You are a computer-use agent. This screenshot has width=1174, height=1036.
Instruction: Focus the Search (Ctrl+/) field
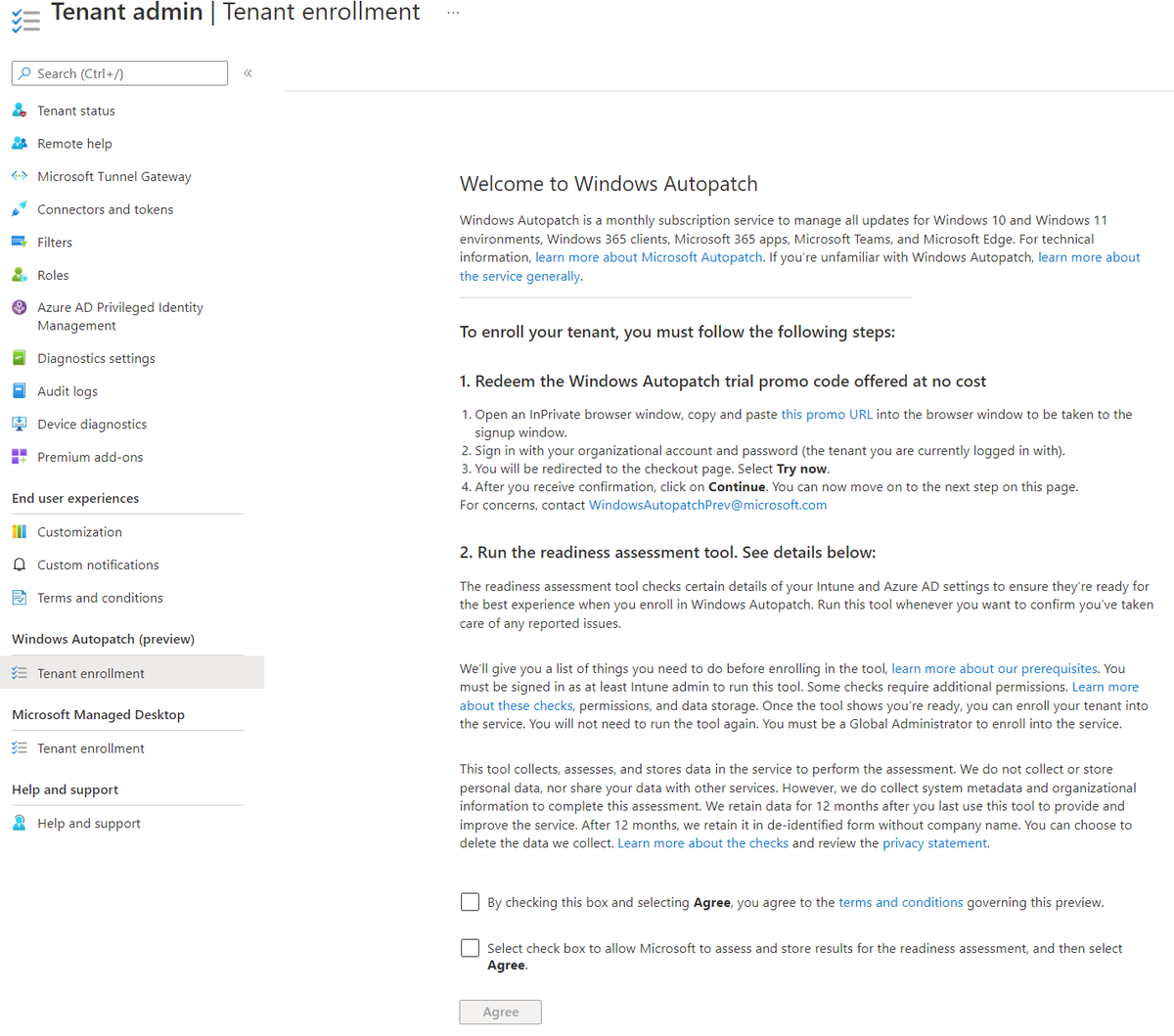tap(119, 73)
